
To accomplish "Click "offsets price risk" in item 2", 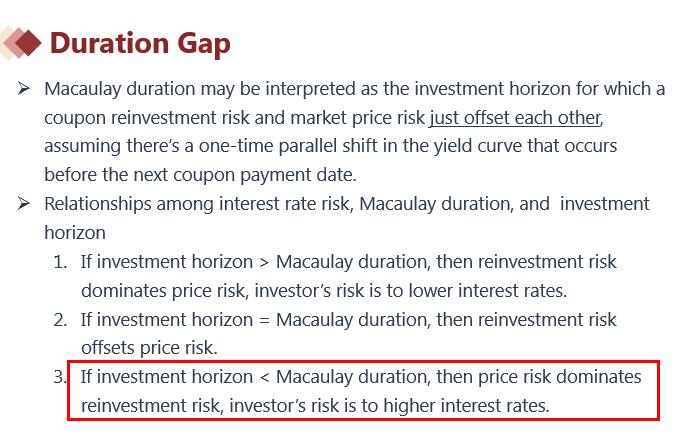I will [149, 349].
